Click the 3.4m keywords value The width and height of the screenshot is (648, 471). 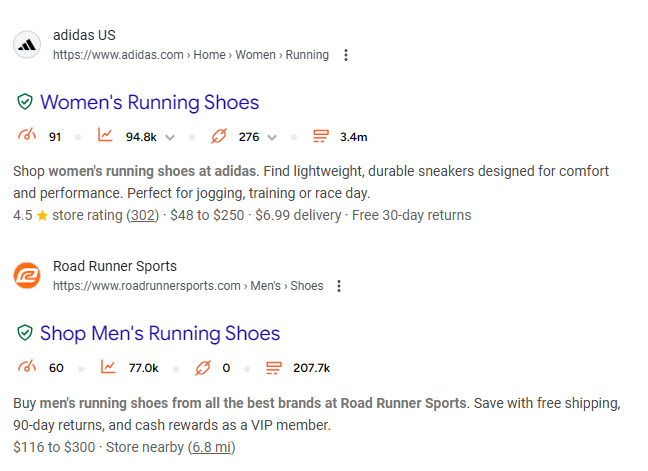(x=354, y=137)
